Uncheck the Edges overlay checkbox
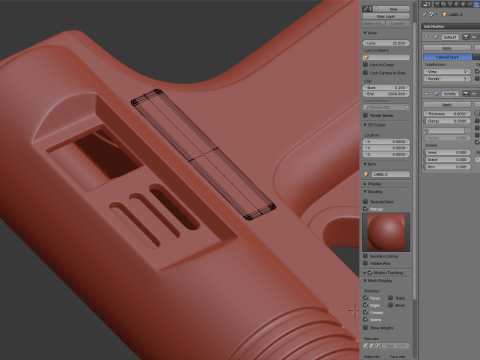The height and width of the screenshot is (360, 480). coord(365,305)
